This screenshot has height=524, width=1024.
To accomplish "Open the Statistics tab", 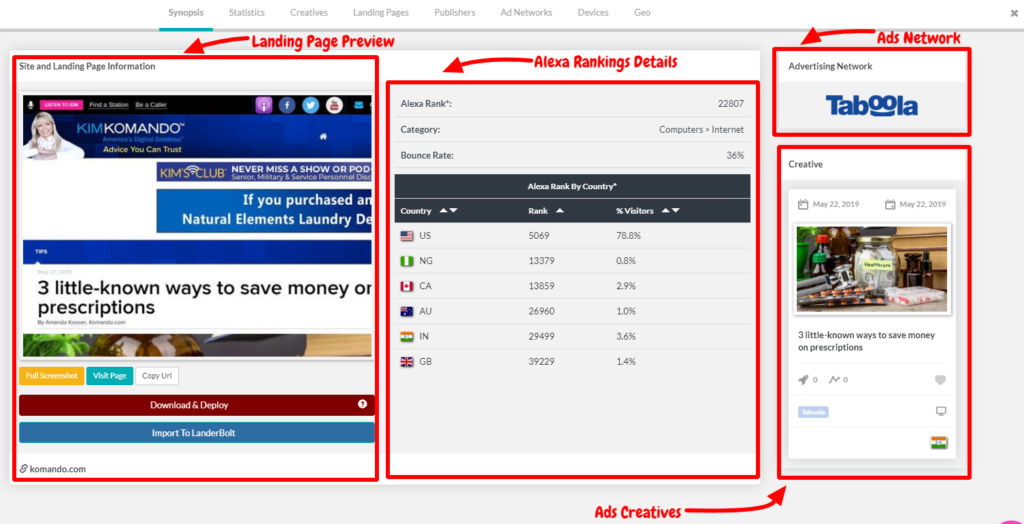I will click(x=246, y=12).
